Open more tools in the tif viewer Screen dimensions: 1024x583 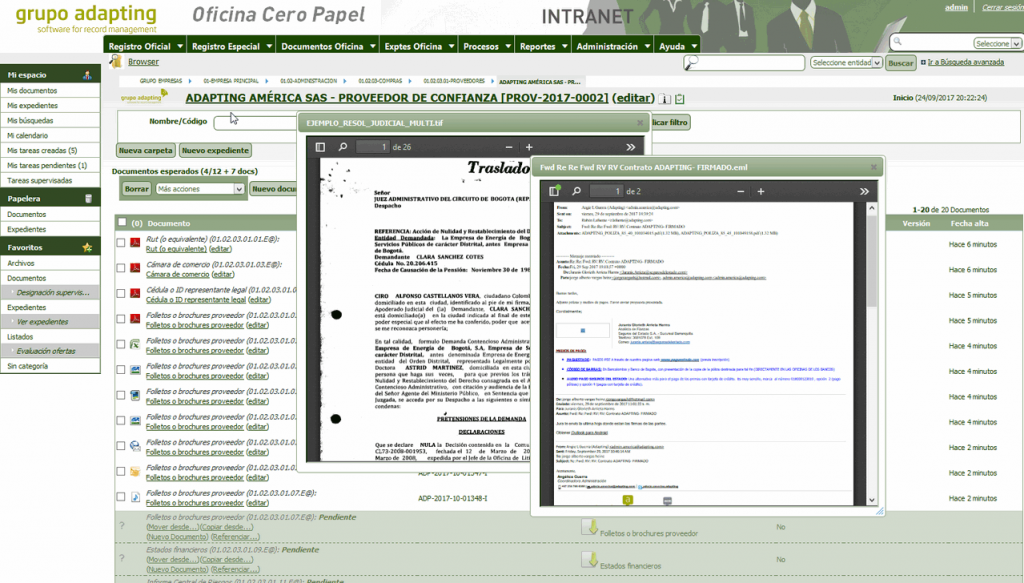pyautogui.click(x=630, y=147)
